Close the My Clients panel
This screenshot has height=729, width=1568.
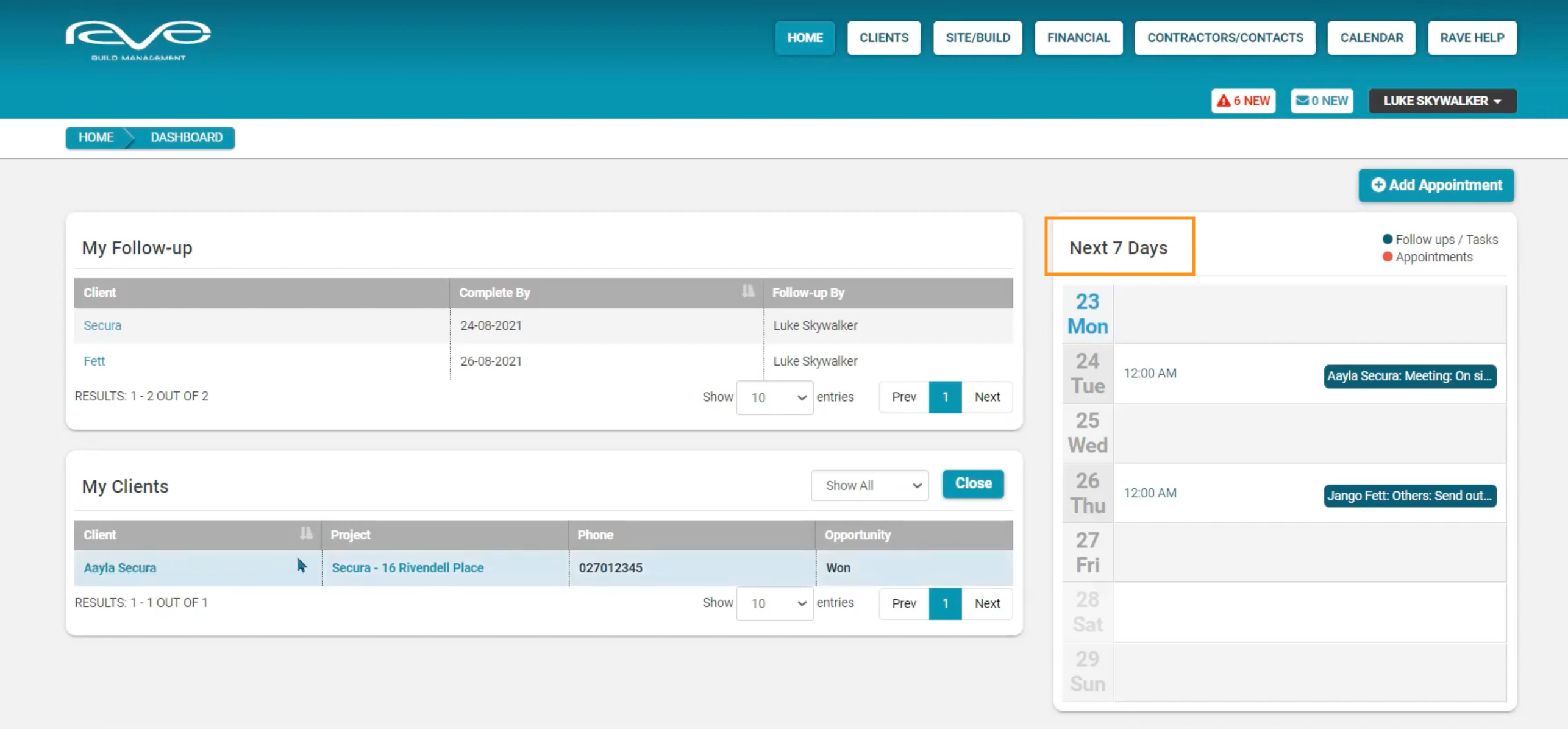click(973, 483)
